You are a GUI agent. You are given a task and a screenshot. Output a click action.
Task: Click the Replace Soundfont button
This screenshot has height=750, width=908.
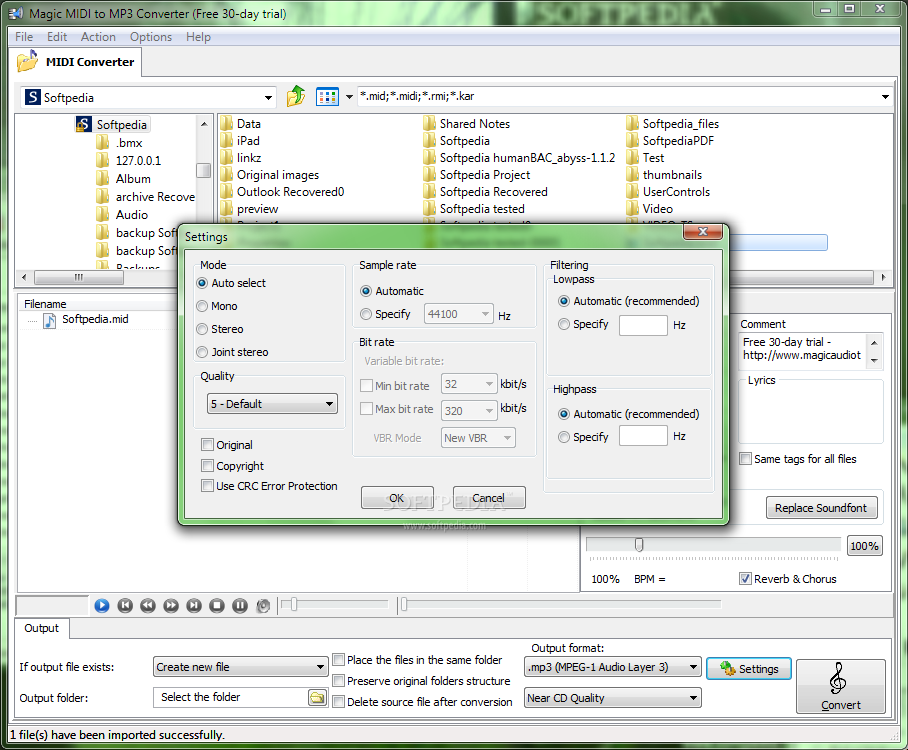click(x=821, y=508)
